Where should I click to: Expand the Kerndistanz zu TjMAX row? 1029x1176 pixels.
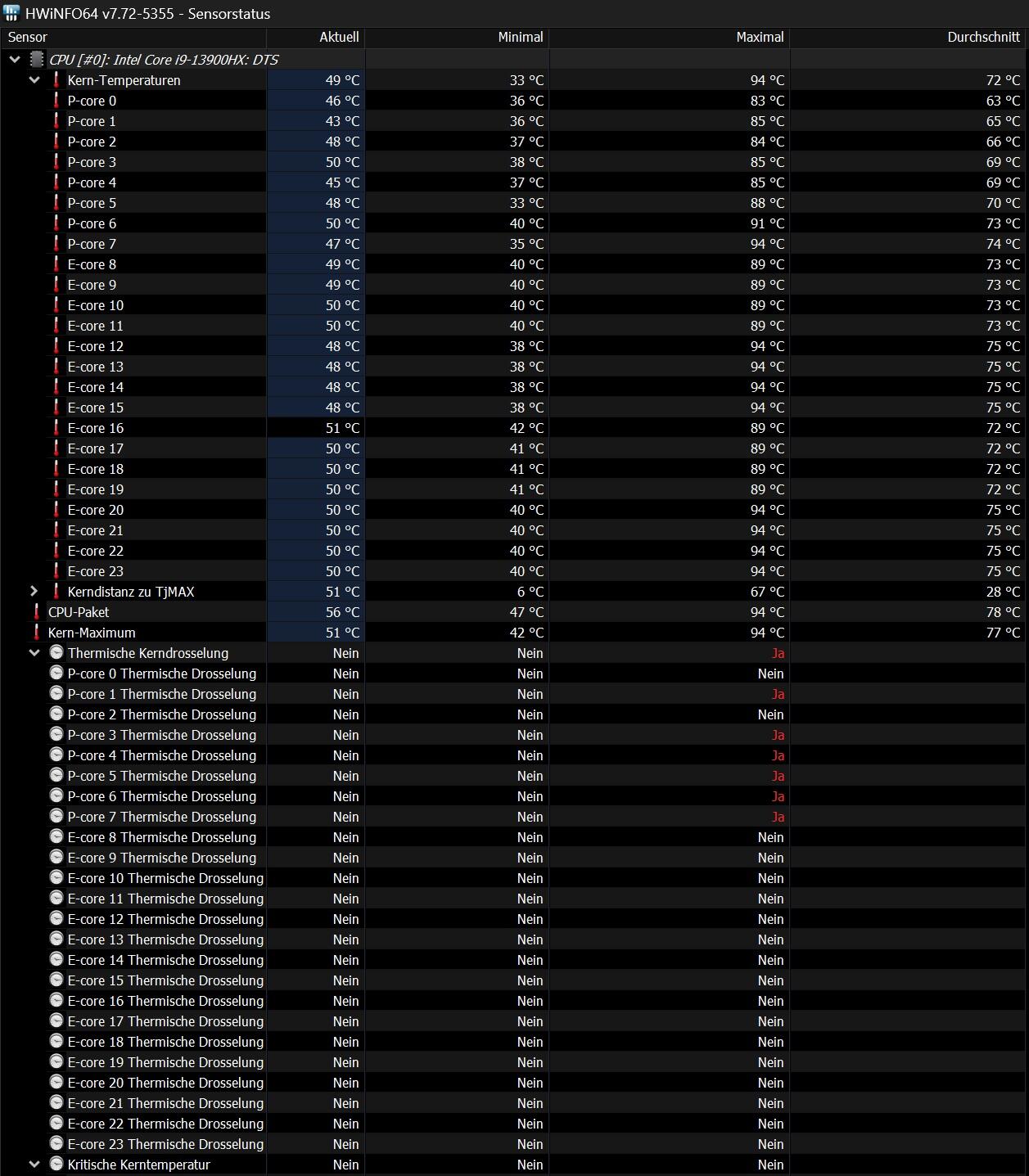click(34, 591)
